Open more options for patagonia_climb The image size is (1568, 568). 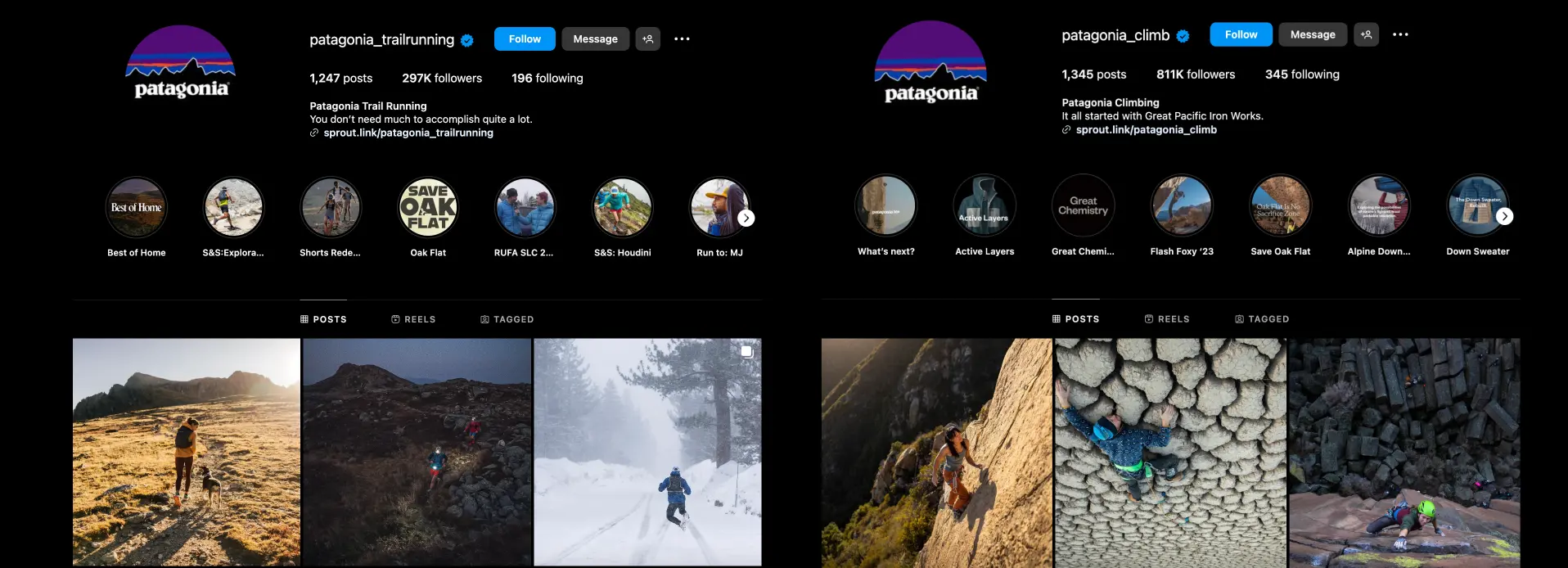(x=1400, y=34)
